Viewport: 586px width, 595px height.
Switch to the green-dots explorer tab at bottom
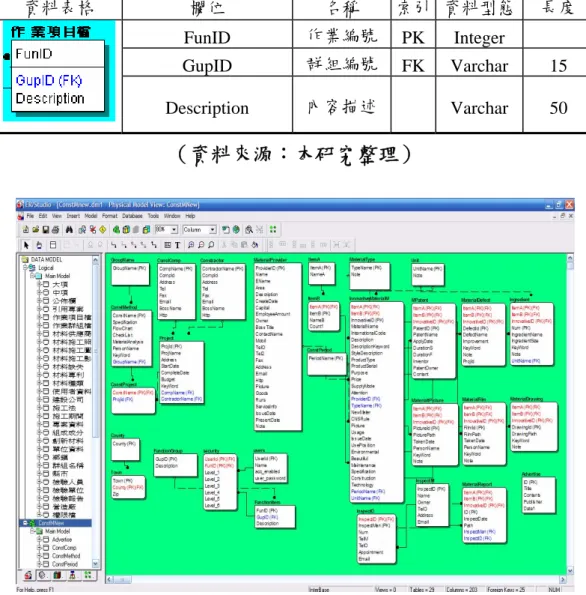pyautogui.click(x=88, y=575)
